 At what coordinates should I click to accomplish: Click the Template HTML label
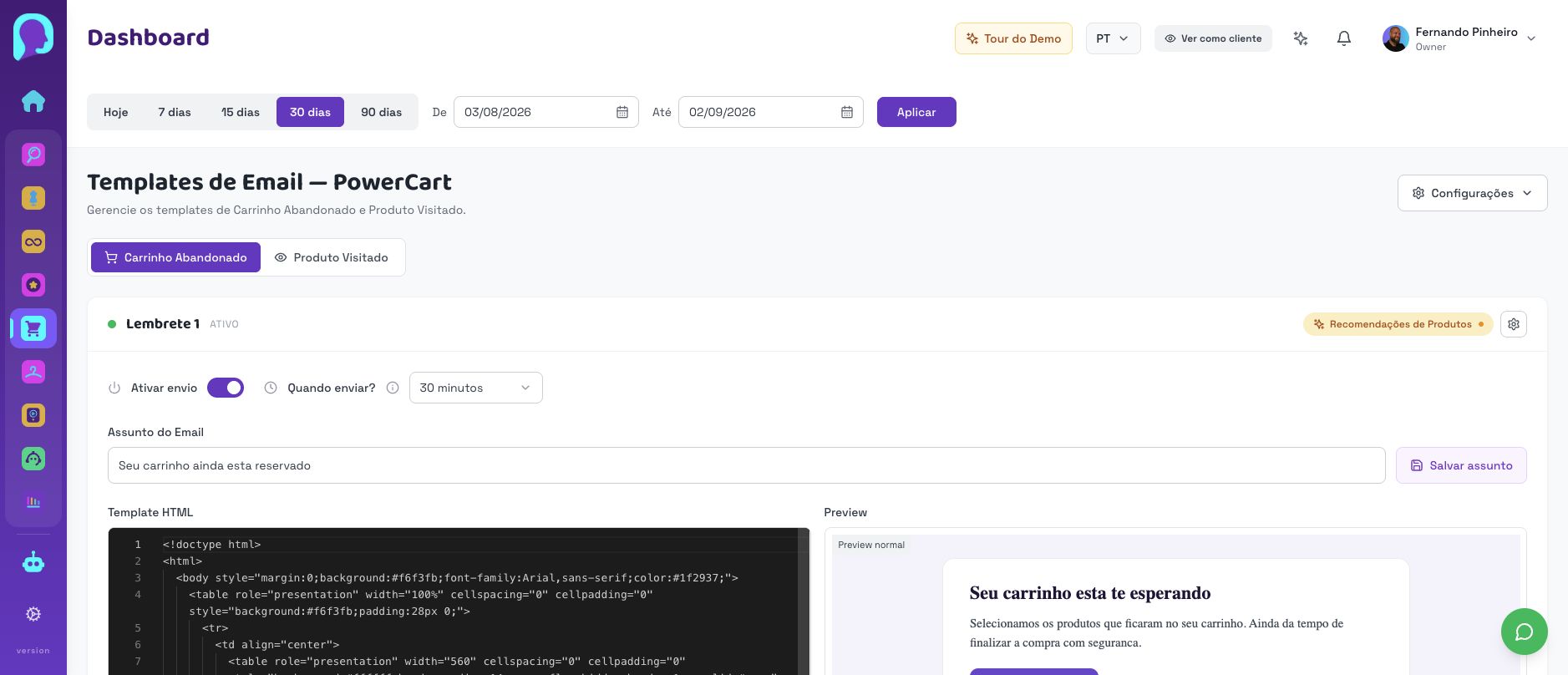[150, 512]
